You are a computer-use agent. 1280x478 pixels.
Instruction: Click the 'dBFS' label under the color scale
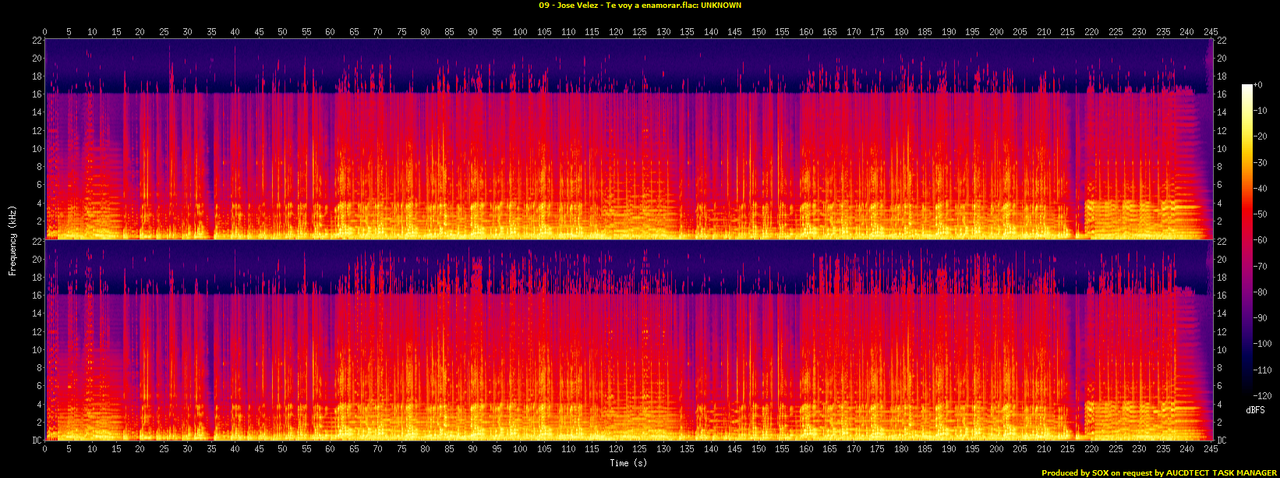1256,411
